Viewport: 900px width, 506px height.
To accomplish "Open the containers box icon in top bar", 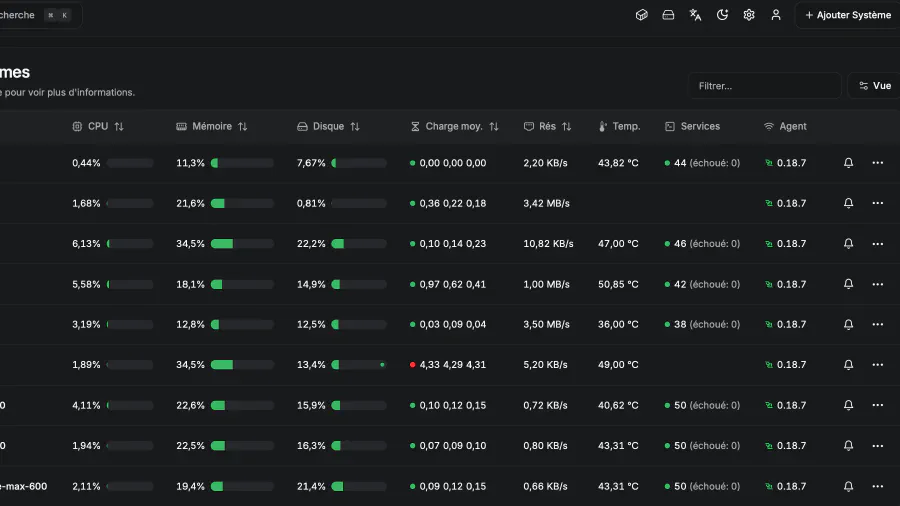I will pyautogui.click(x=642, y=15).
